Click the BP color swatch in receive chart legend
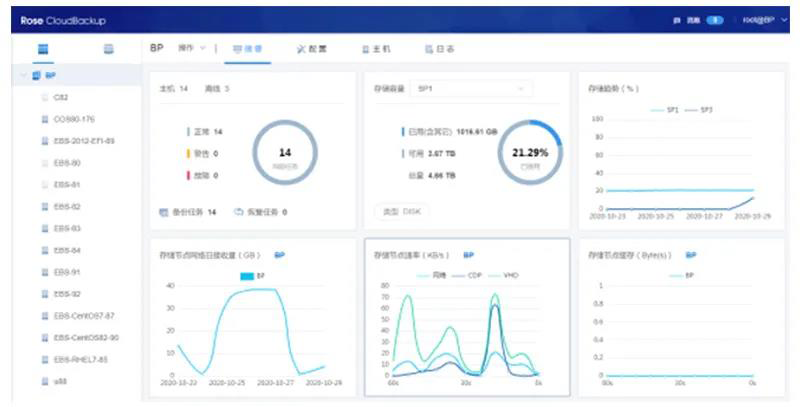 click(247, 275)
